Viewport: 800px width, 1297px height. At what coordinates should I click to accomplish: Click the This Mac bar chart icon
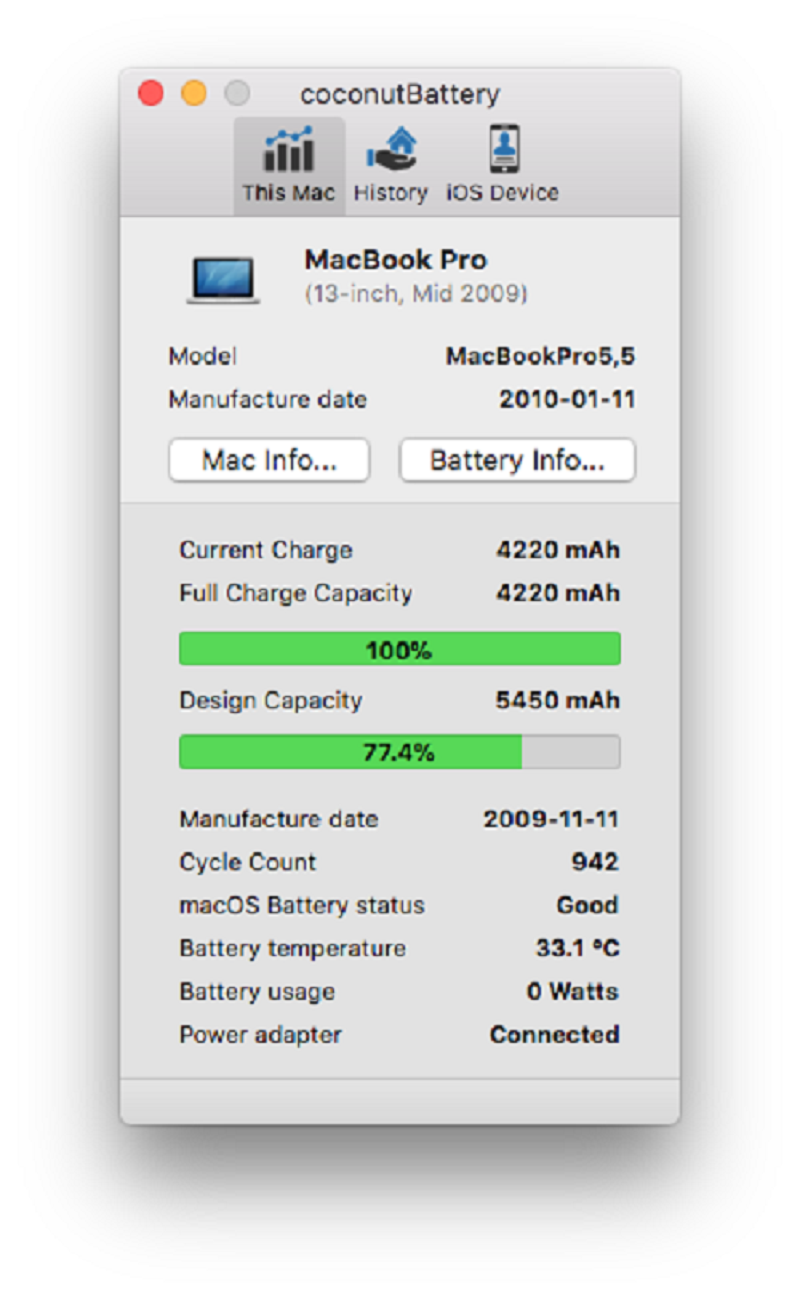point(289,150)
